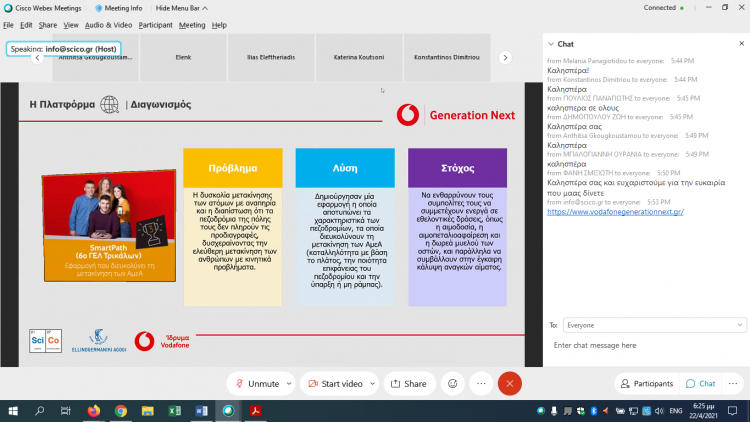Click the red leave meeting button
The height and width of the screenshot is (422, 750).
click(x=509, y=384)
